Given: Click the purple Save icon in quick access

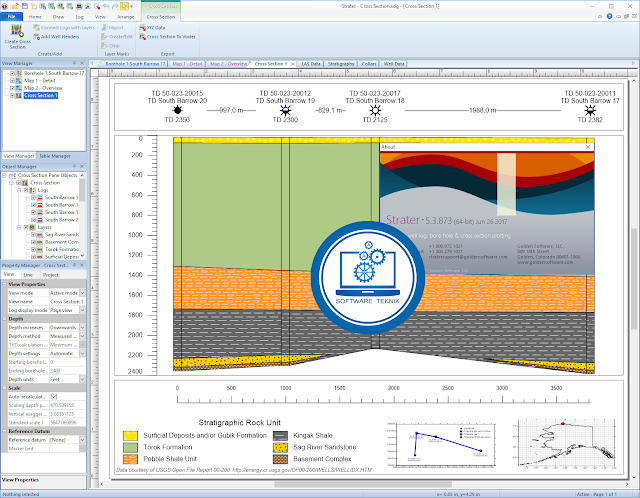Looking at the screenshot, I should pyautogui.click(x=25, y=6).
